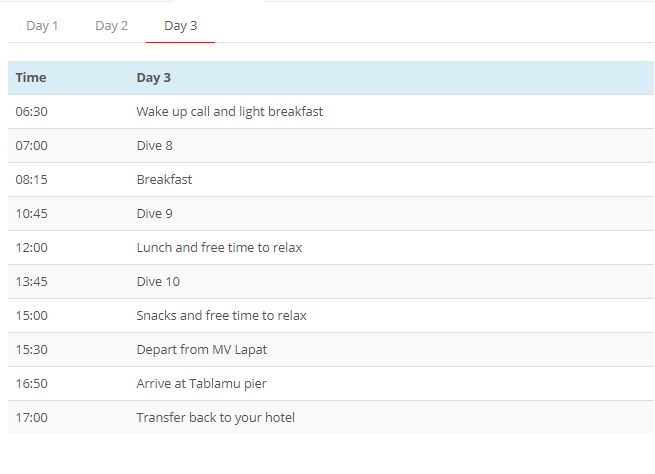Image resolution: width=655 pixels, height=474 pixels.
Task: Select the Day 3 tab
Action: tap(180, 26)
